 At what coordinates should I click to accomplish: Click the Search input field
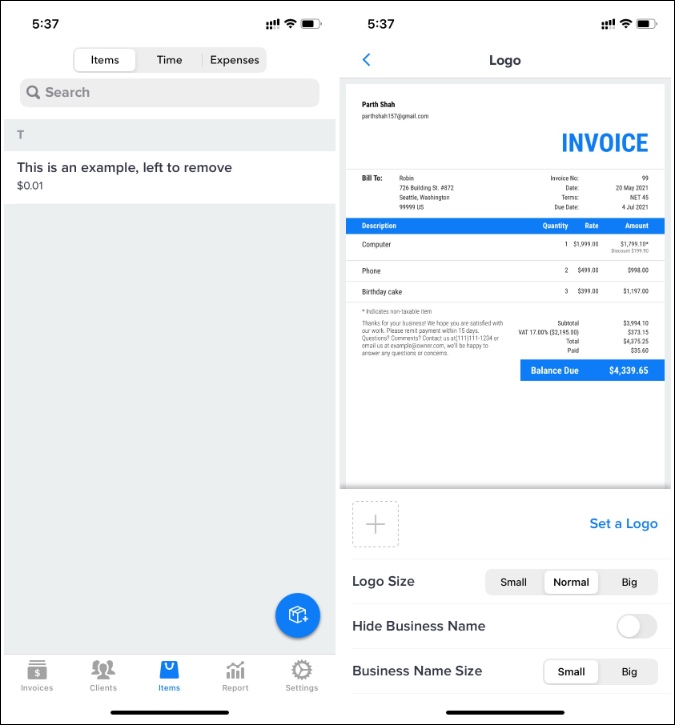[x=169, y=92]
